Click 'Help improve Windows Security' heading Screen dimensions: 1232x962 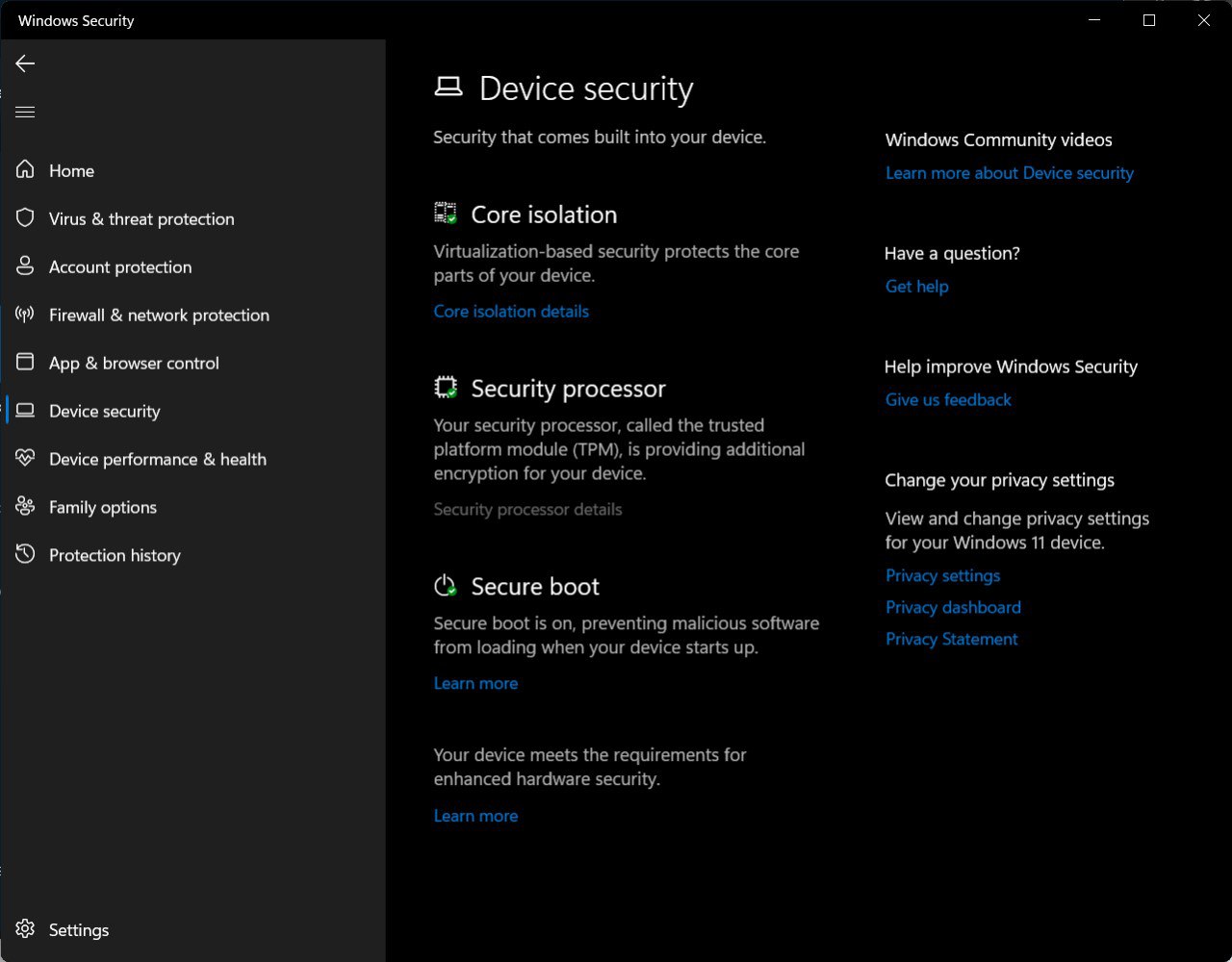click(1011, 367)
